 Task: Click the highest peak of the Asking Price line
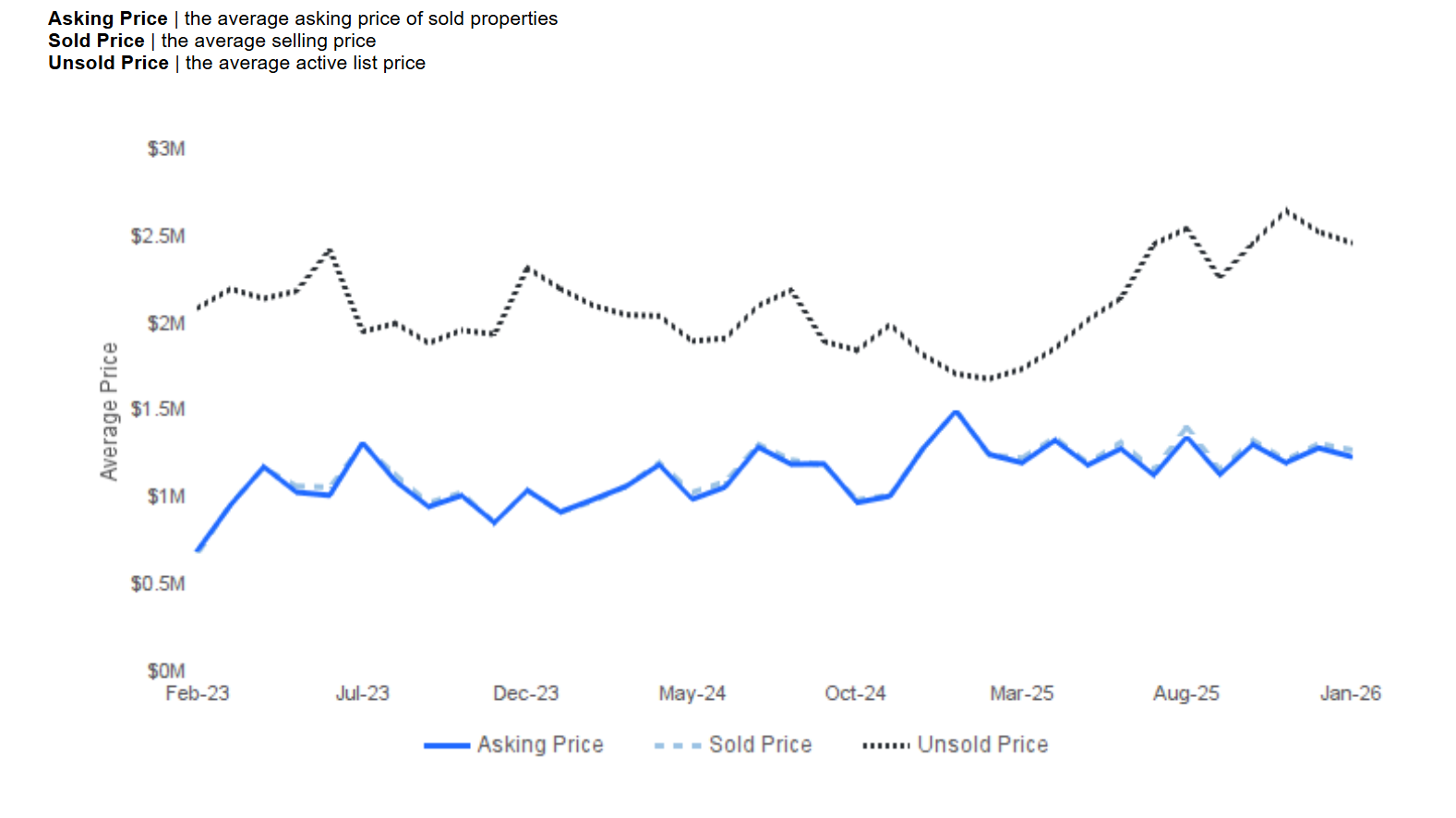[957, 412]
